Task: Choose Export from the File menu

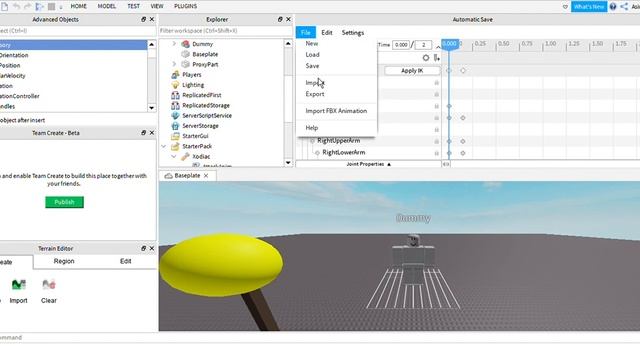Action: (x=315, y=94)
